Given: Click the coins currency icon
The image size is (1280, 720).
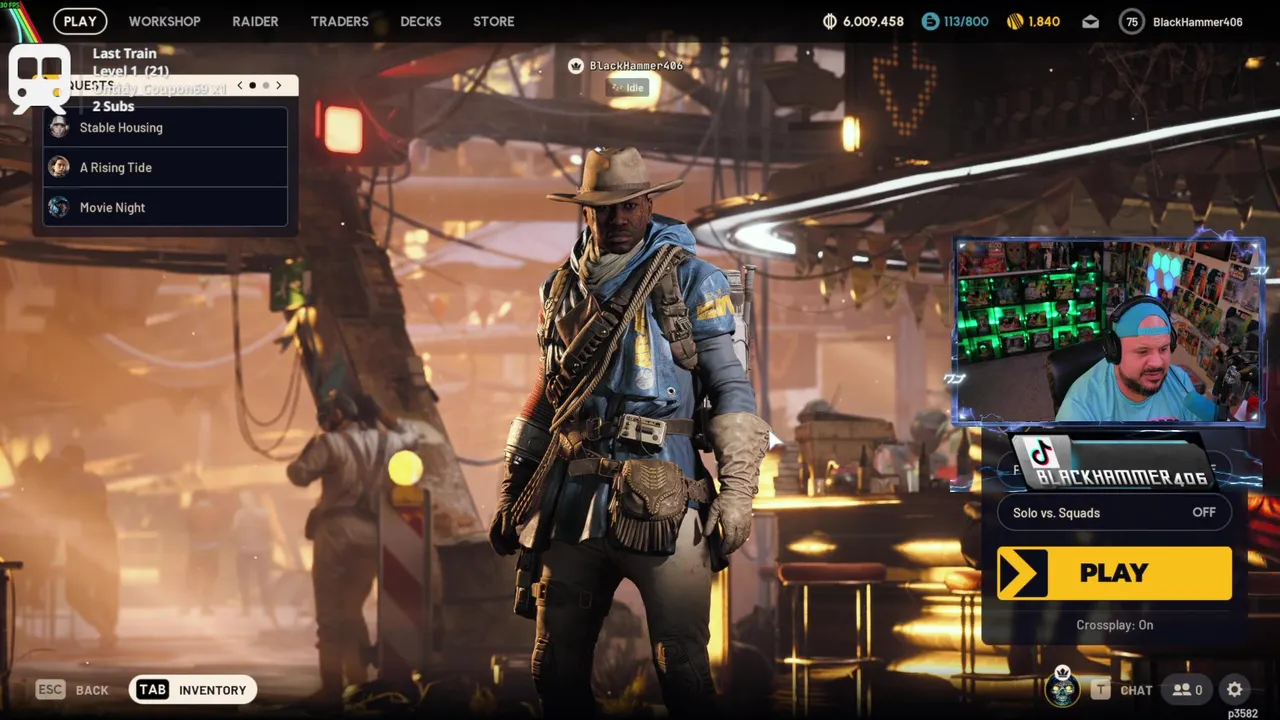Looking at the screenshot, I should point(829,21).
